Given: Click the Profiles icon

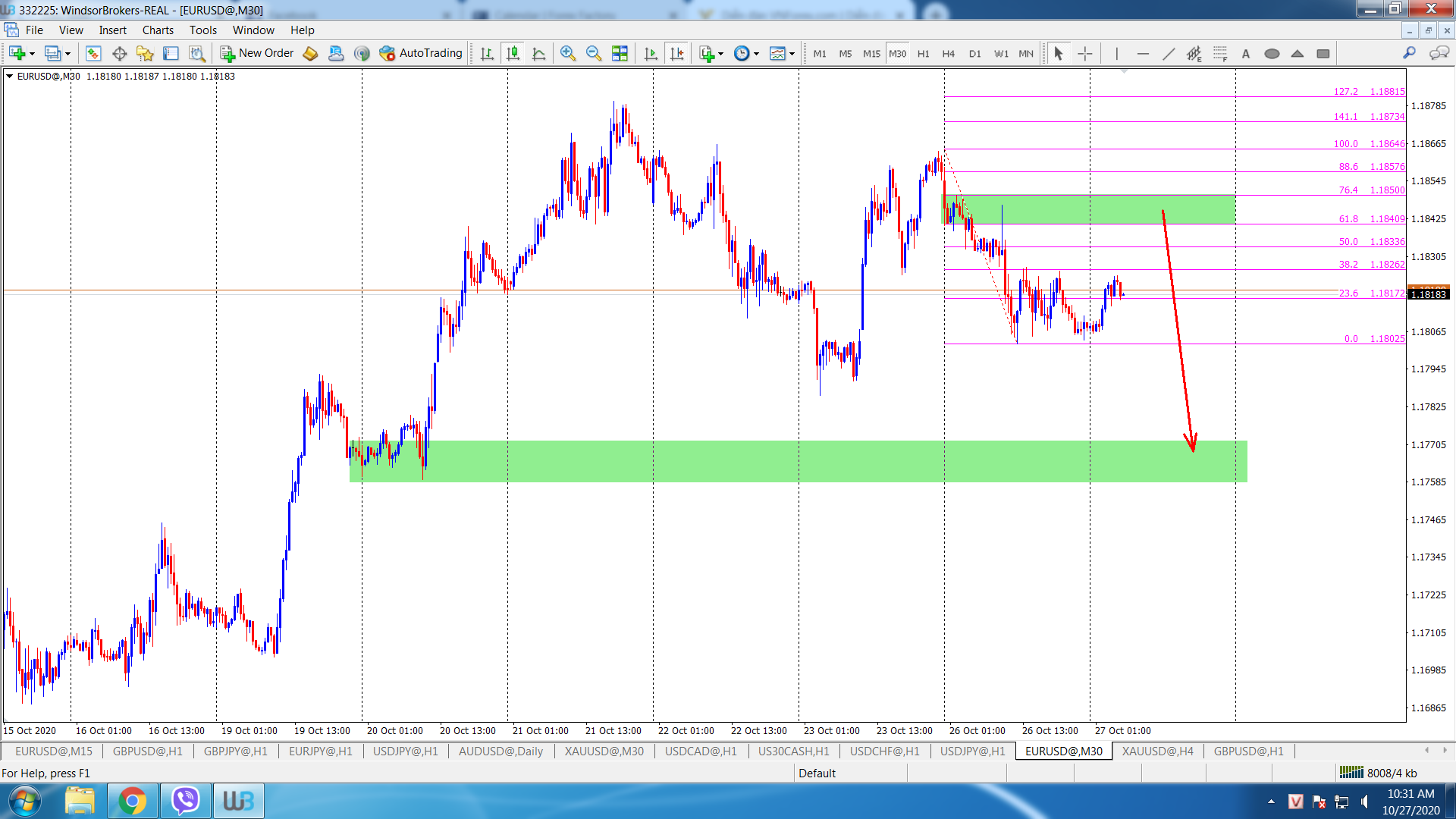Looking at the screenshot, I should coord(52,53).
